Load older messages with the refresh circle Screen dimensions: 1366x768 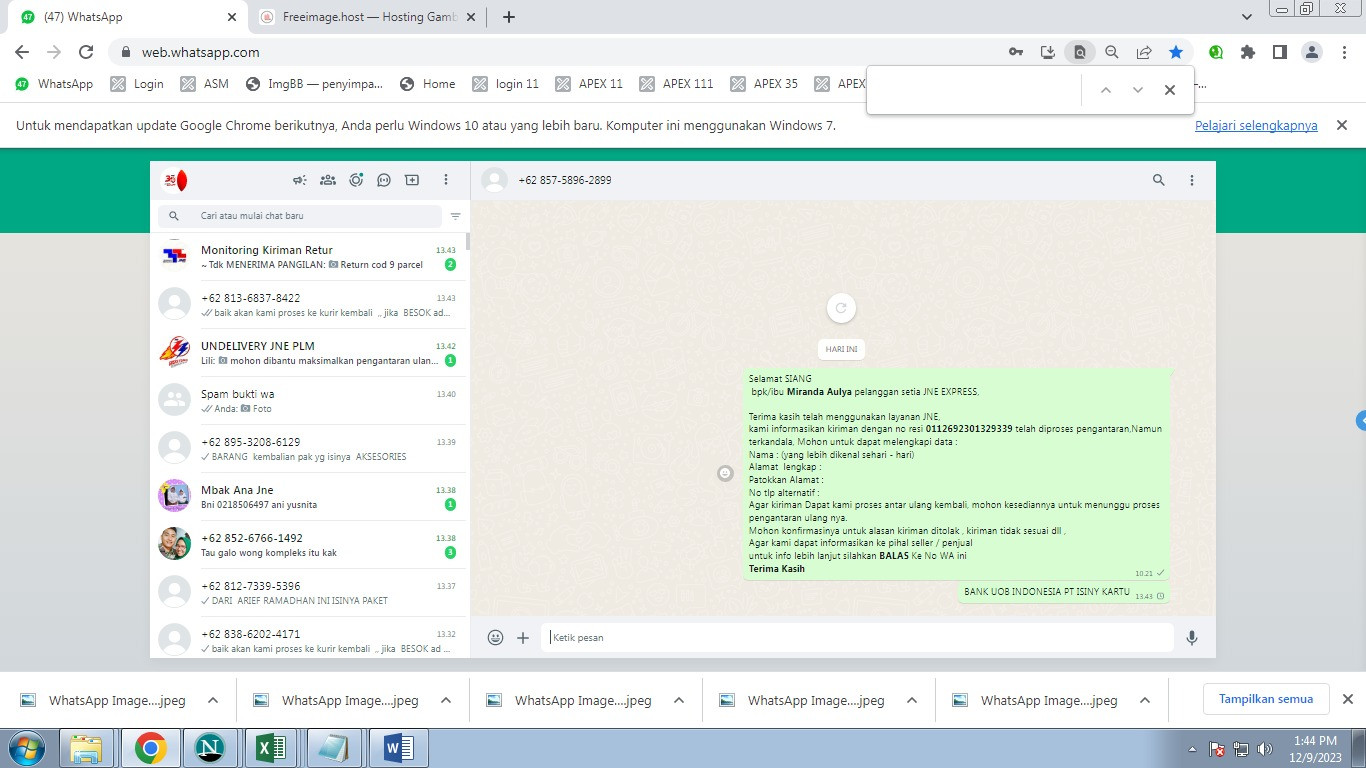click(x=841, y=308)
